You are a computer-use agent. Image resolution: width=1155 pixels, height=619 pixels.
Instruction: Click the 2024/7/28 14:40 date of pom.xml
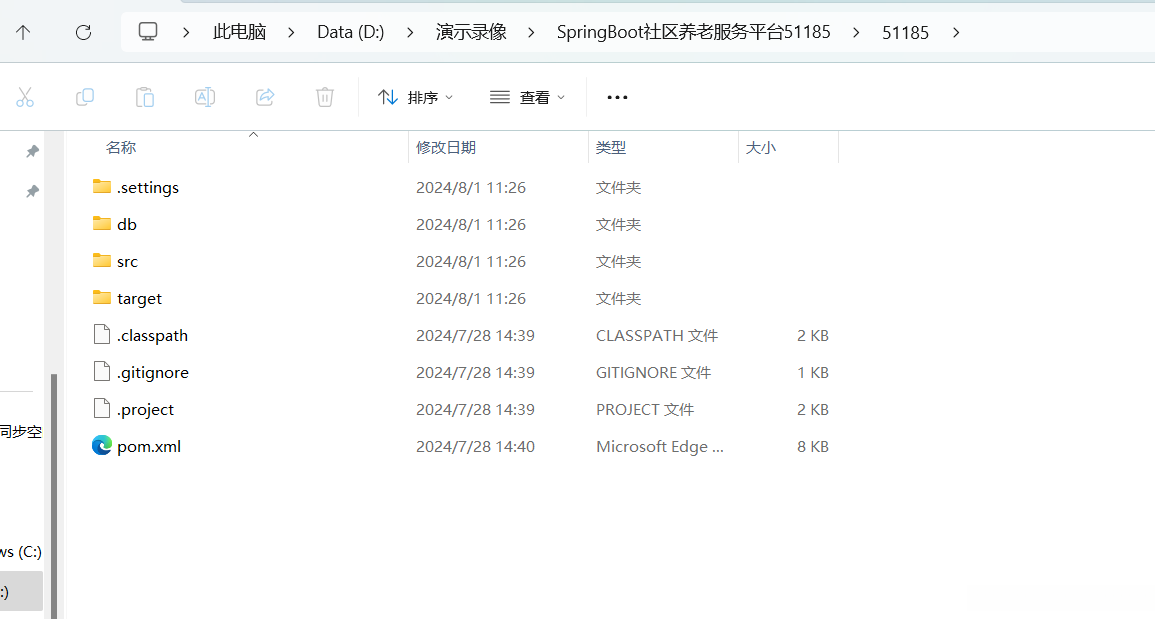coord(475,446)
